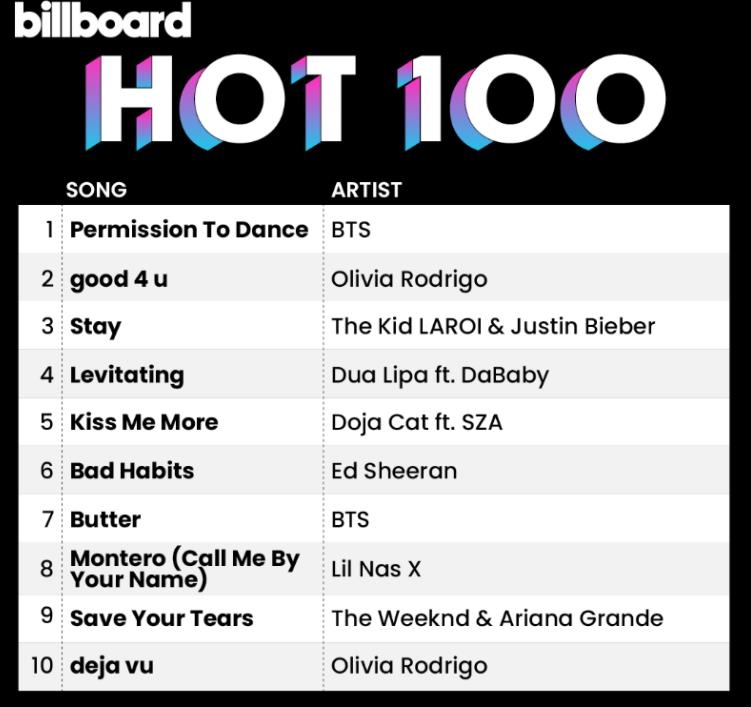Viewport: 751px width, 707px height.
Task: Open the Kiss Me More entry
Action: tap(144, 422)
